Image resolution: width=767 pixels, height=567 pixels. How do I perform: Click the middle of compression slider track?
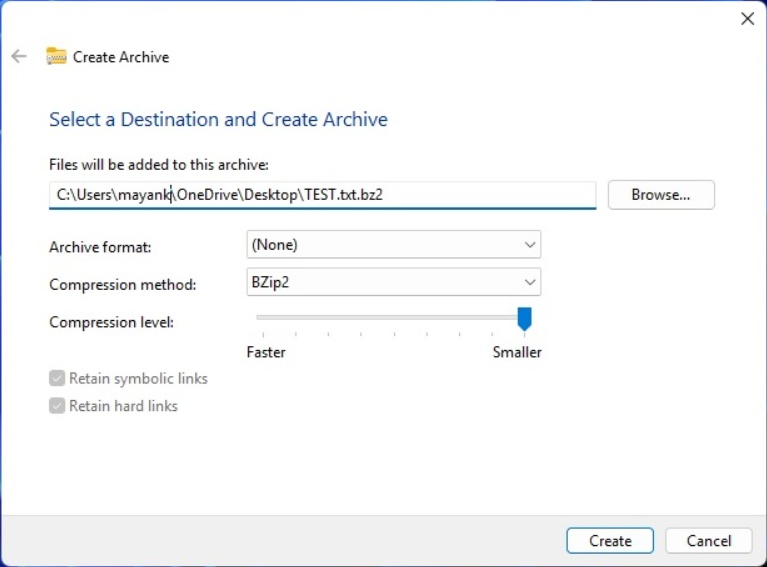pyautogui.click(x=394, y=318)
